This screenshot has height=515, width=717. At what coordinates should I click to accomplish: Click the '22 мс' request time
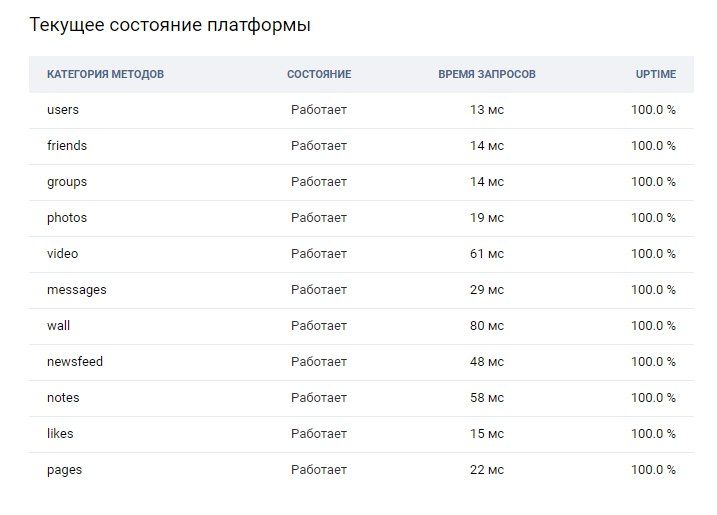(487, 470)
